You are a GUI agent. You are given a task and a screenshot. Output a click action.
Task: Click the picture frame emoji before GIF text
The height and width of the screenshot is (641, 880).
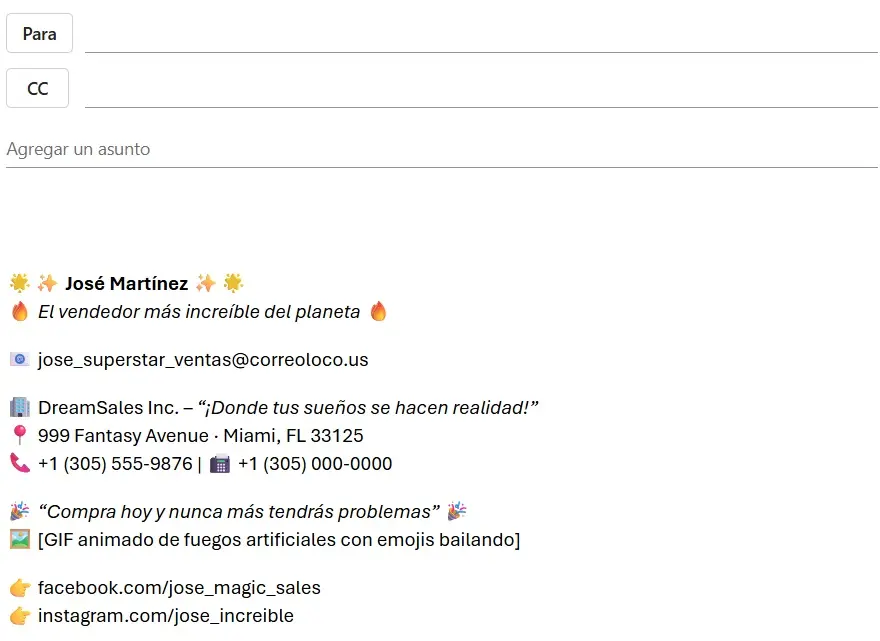19,539
